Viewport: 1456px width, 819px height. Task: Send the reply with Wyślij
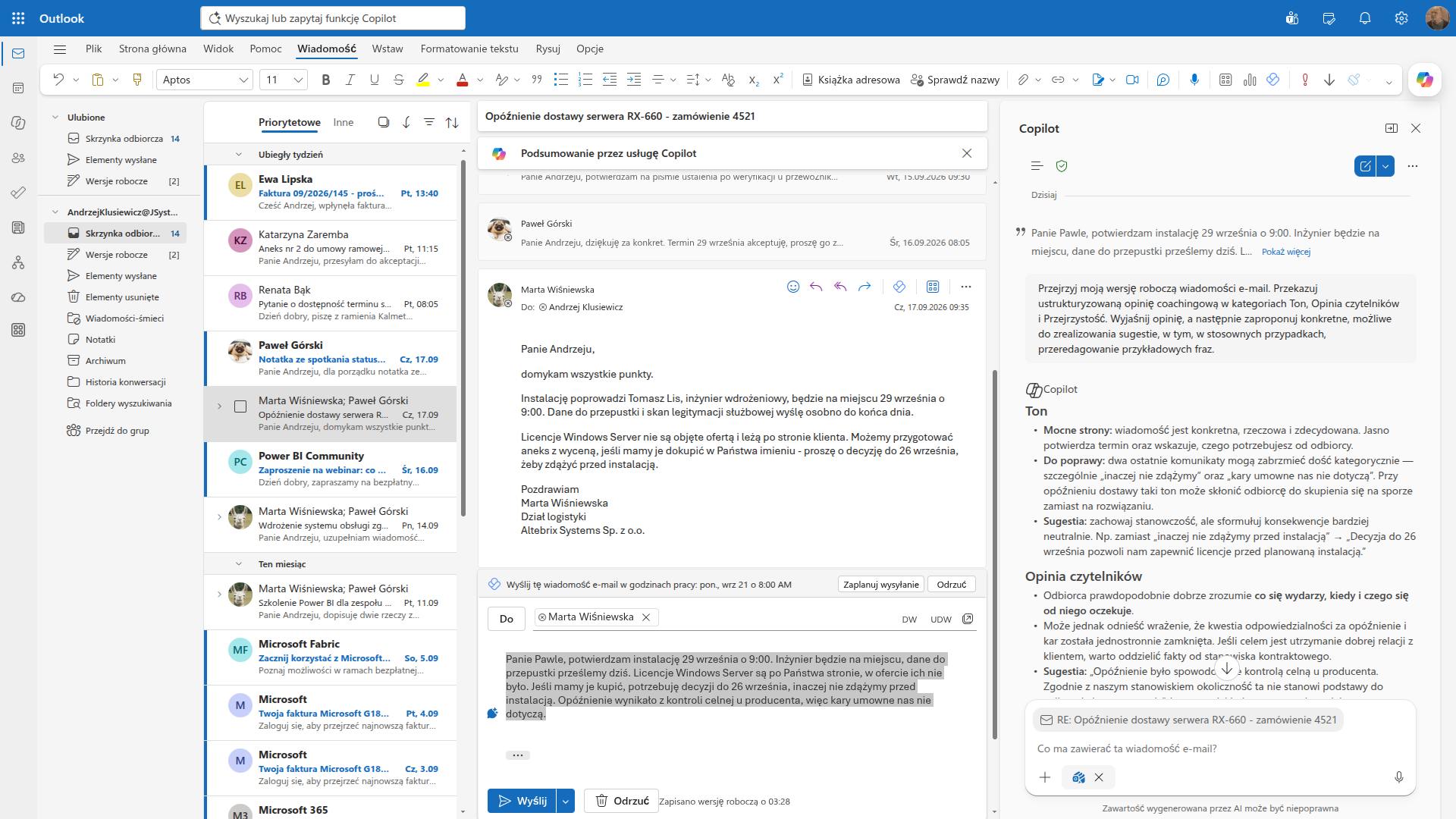[522, 801]
